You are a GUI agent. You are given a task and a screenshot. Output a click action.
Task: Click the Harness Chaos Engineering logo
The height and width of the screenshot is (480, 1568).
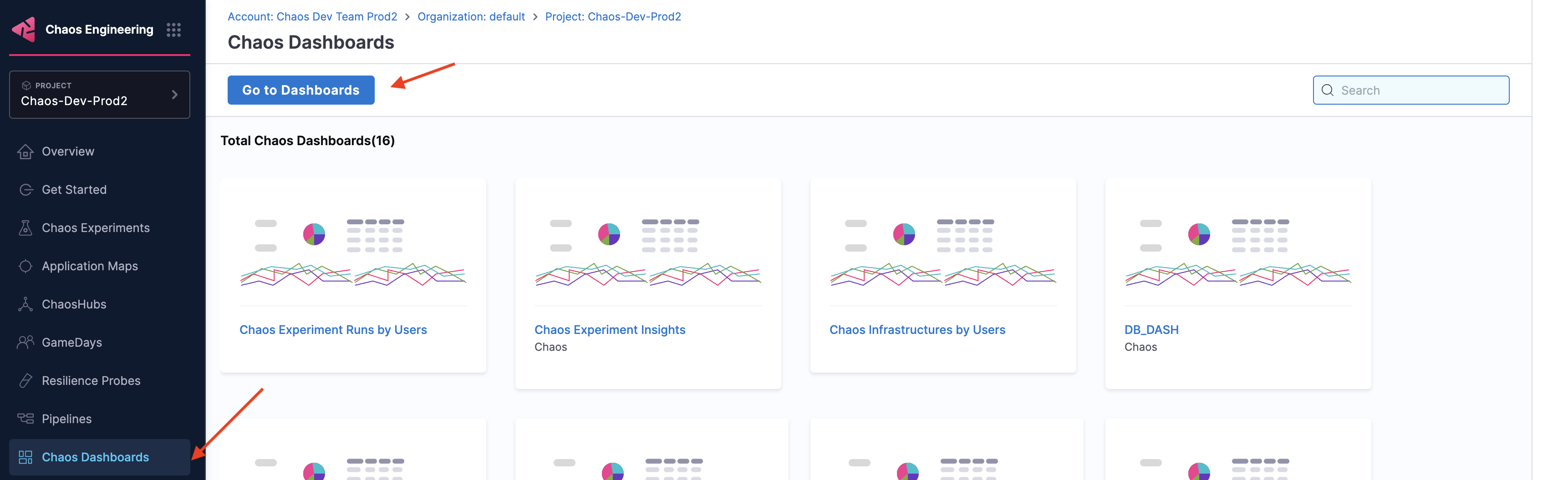pos(24,29)
